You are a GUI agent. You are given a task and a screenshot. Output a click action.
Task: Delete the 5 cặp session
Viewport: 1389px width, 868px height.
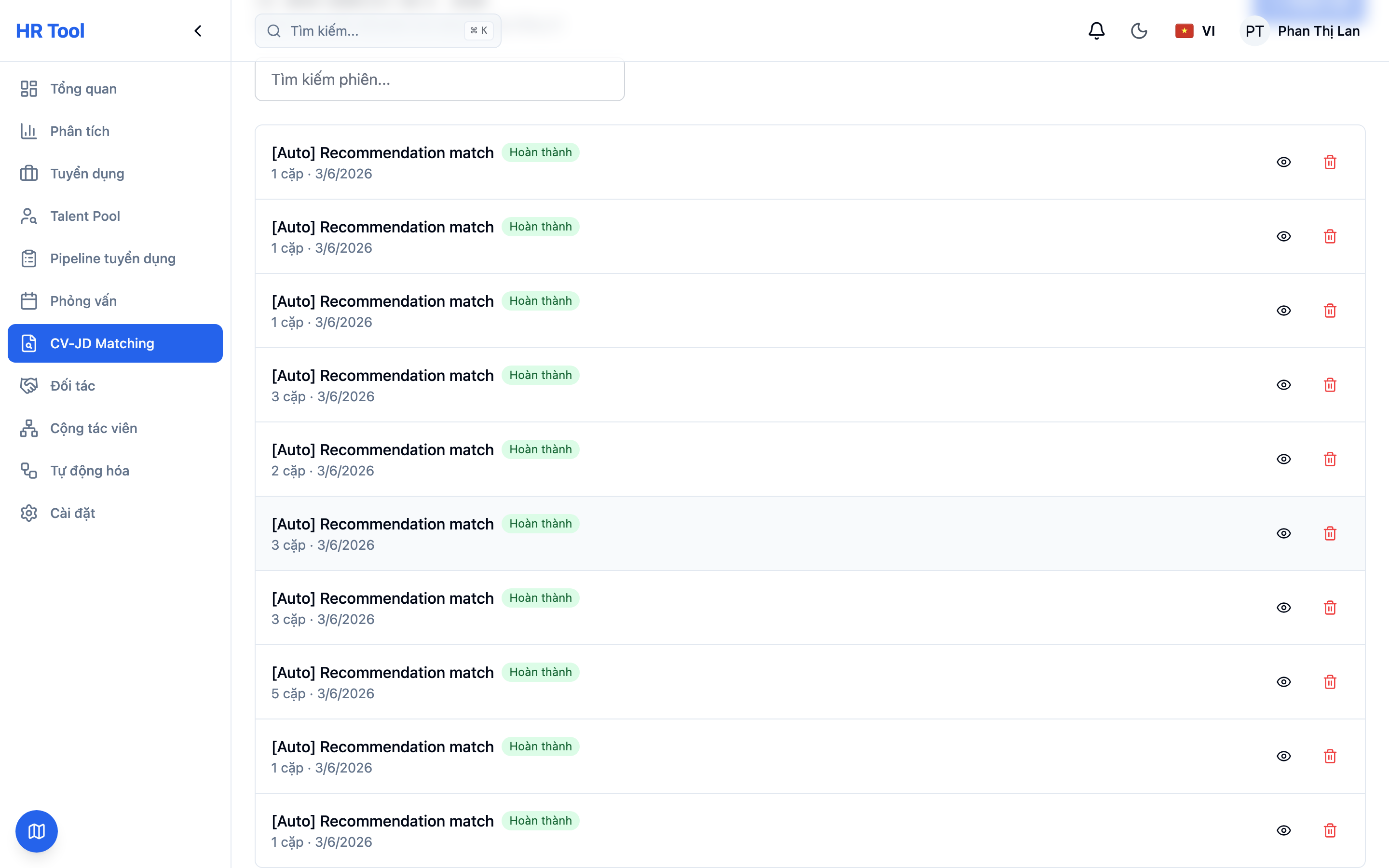[x=1330, y=682]
